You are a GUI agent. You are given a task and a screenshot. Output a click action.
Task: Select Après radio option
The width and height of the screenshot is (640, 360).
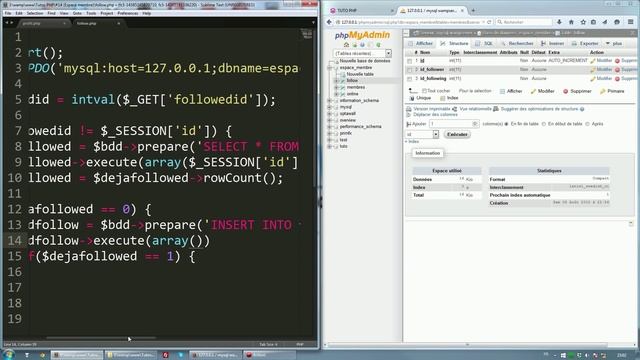[587, 124]
